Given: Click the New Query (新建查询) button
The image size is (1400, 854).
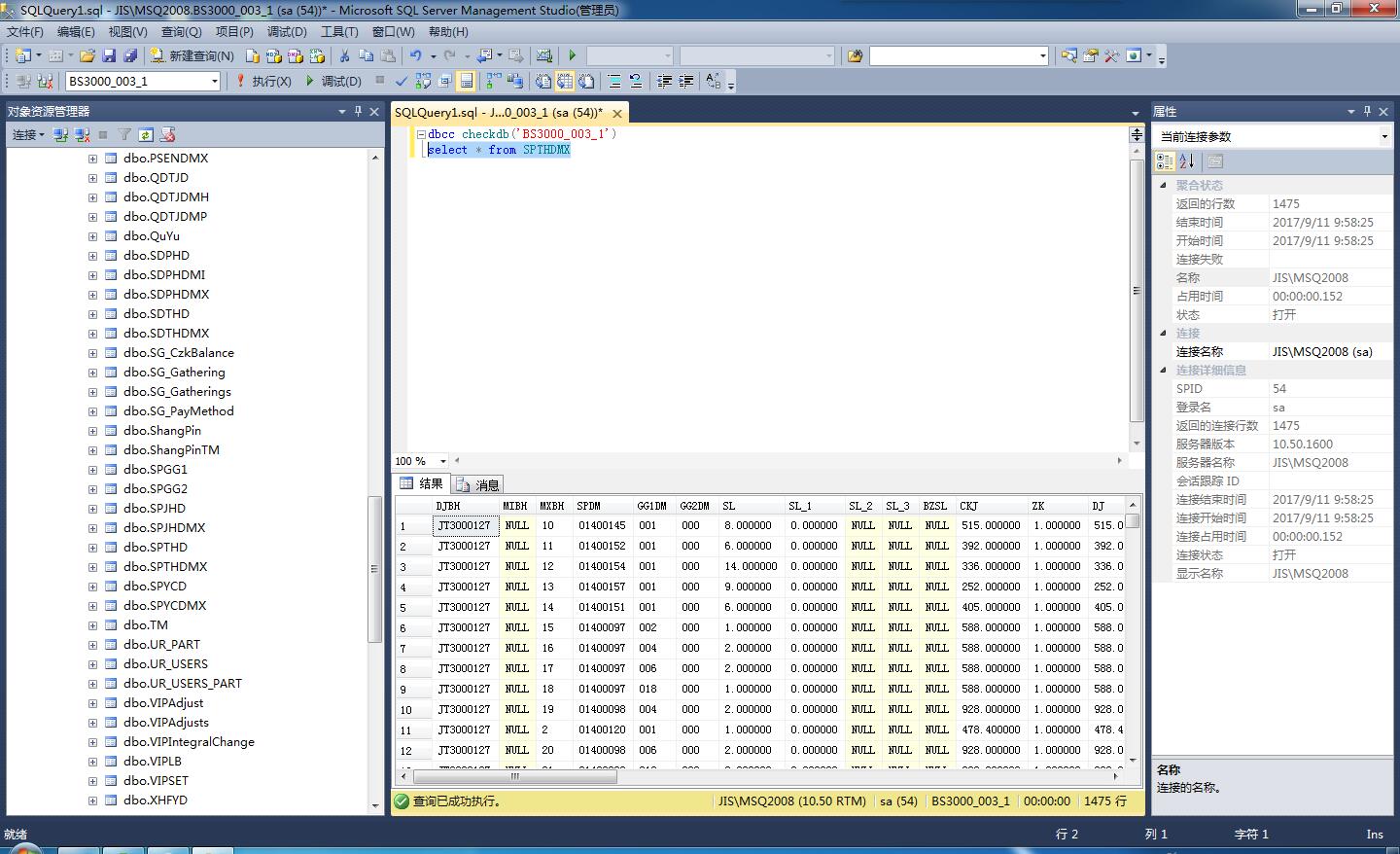Looking at the screenshot, I should pyautogui.click(x=192, y=55).
